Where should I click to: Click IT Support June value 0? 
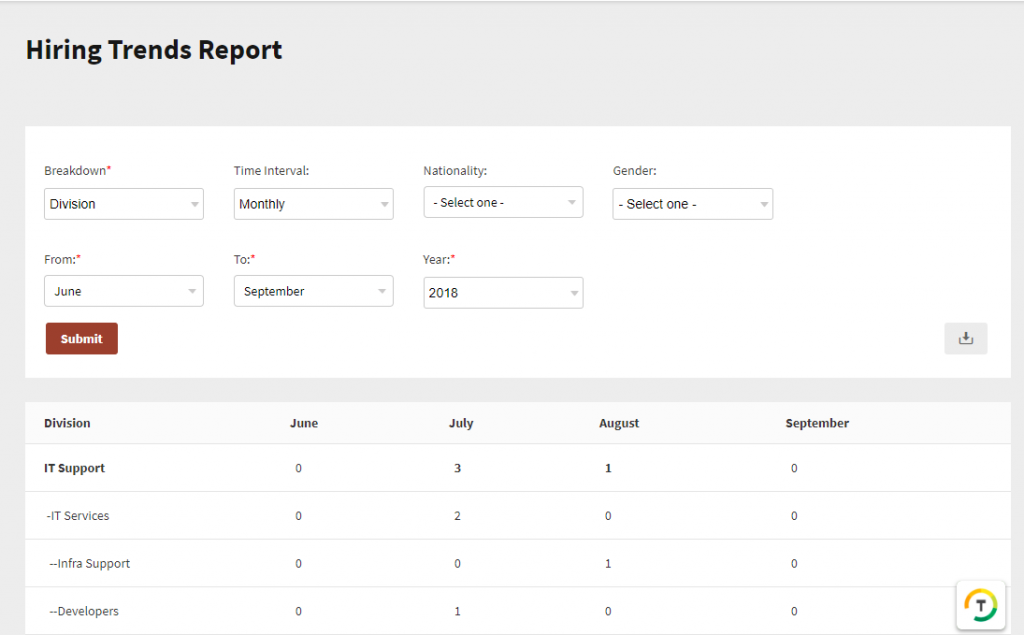pos(298,468)
